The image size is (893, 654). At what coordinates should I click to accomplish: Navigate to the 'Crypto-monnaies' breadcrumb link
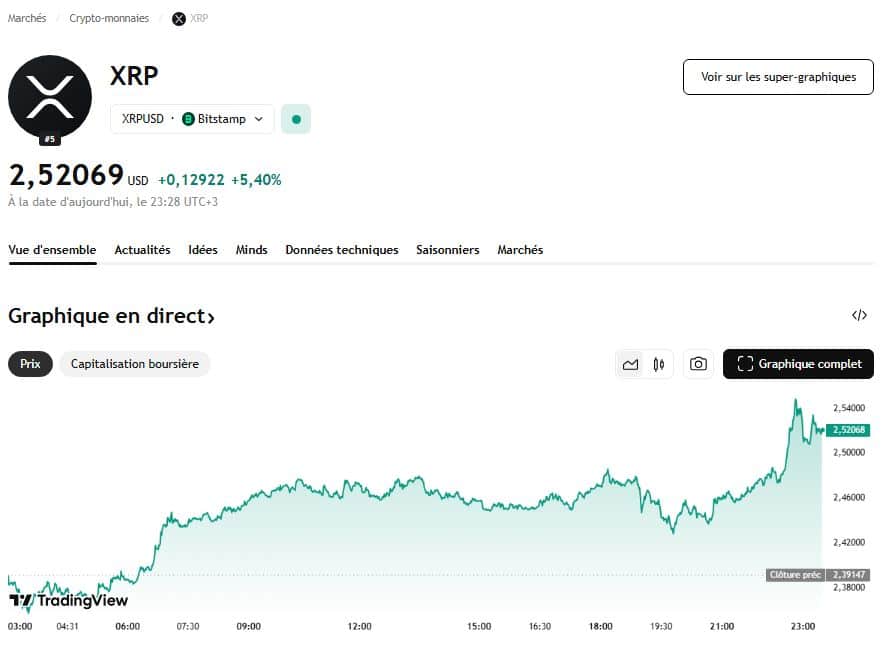[x=108, y=17]
